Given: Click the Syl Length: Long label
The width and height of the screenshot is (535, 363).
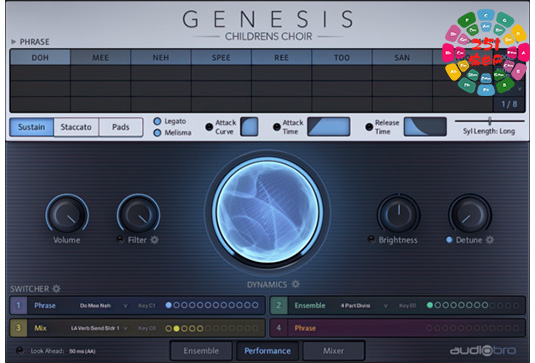Looking at the screenshot, I should (489, 131).
